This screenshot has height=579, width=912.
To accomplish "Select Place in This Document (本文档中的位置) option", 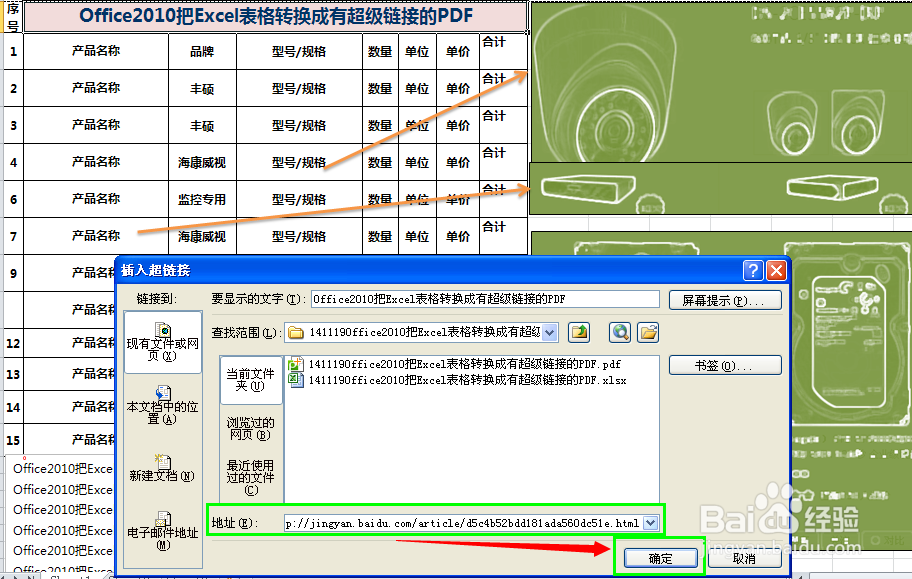I will pyautogui.click(x=163, y=404).
